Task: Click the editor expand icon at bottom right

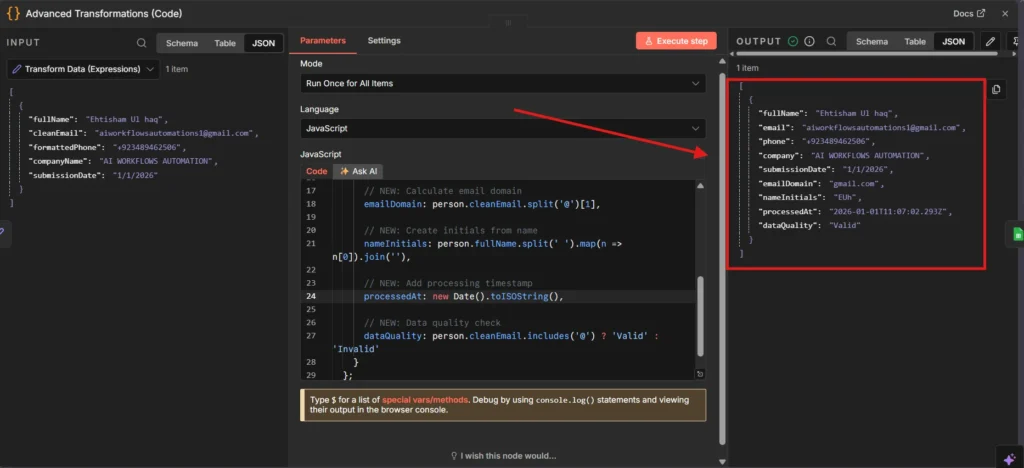Action: click(x=700, y=374)
